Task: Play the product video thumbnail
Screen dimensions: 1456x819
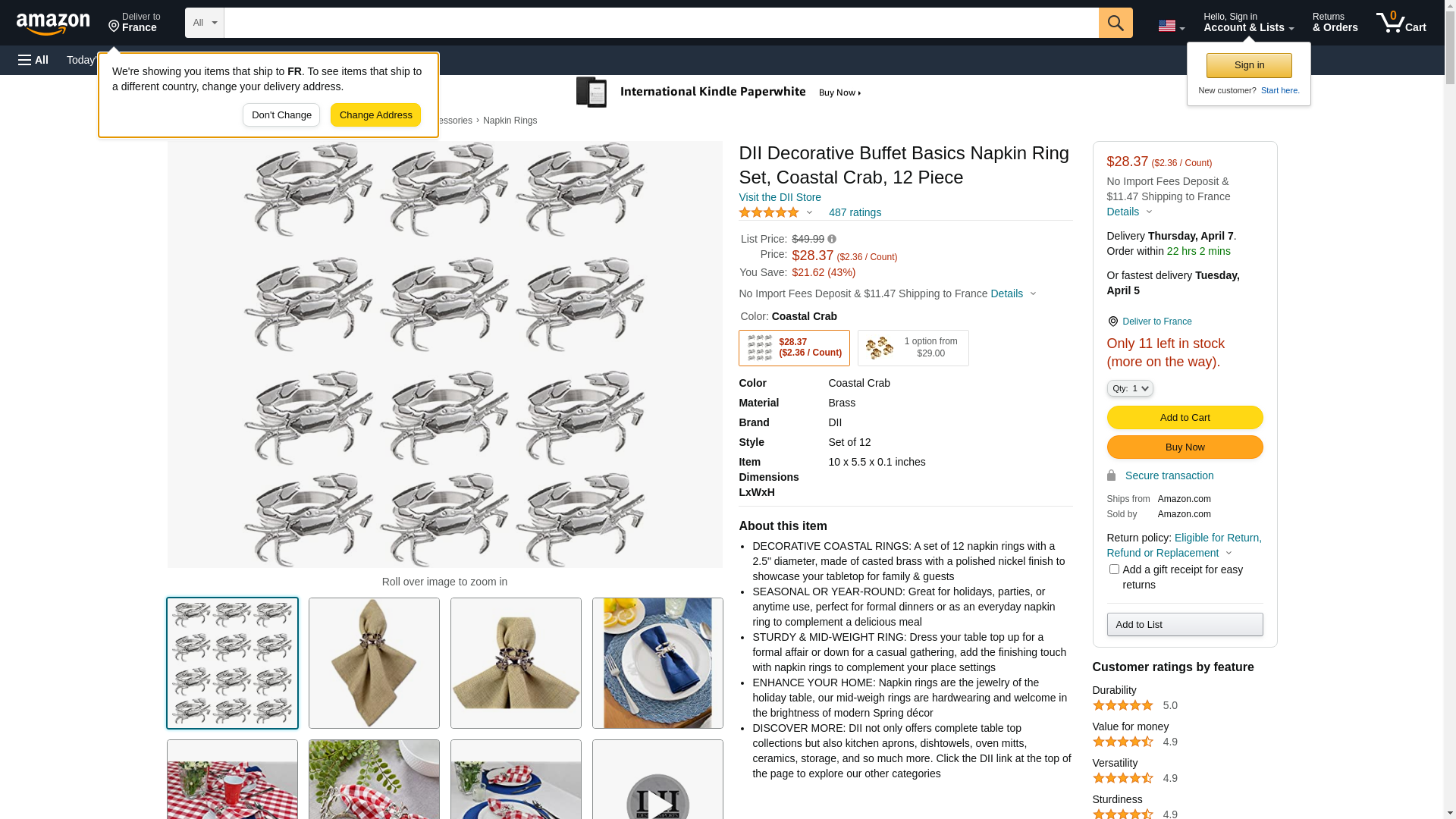Action: tap(657, 789)
